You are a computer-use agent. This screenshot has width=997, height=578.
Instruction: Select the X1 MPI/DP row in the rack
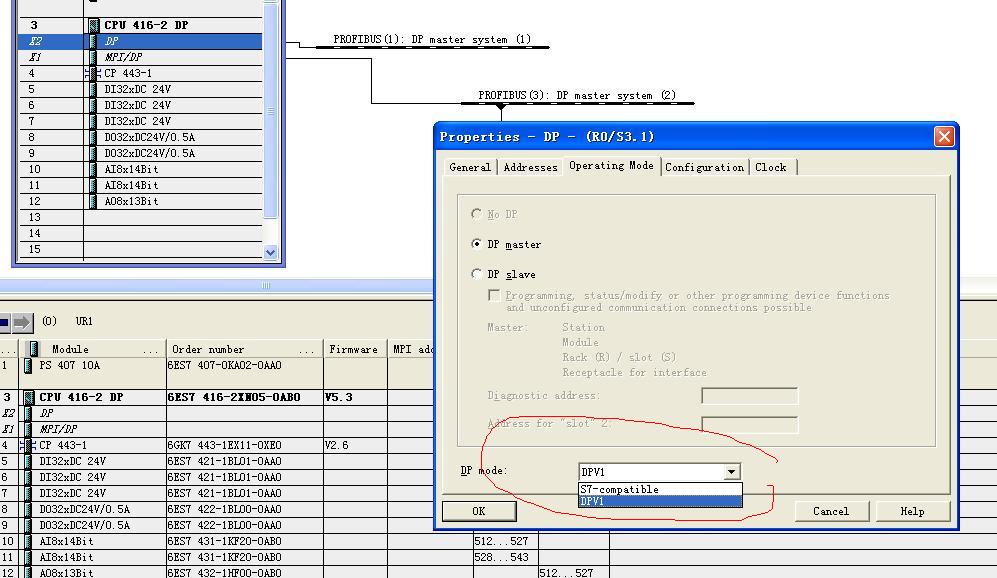(x=141, y=57)
